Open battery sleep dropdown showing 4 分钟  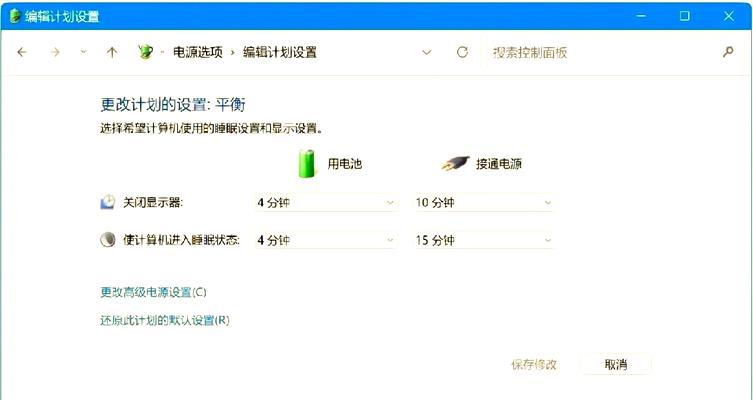point(325,240)
